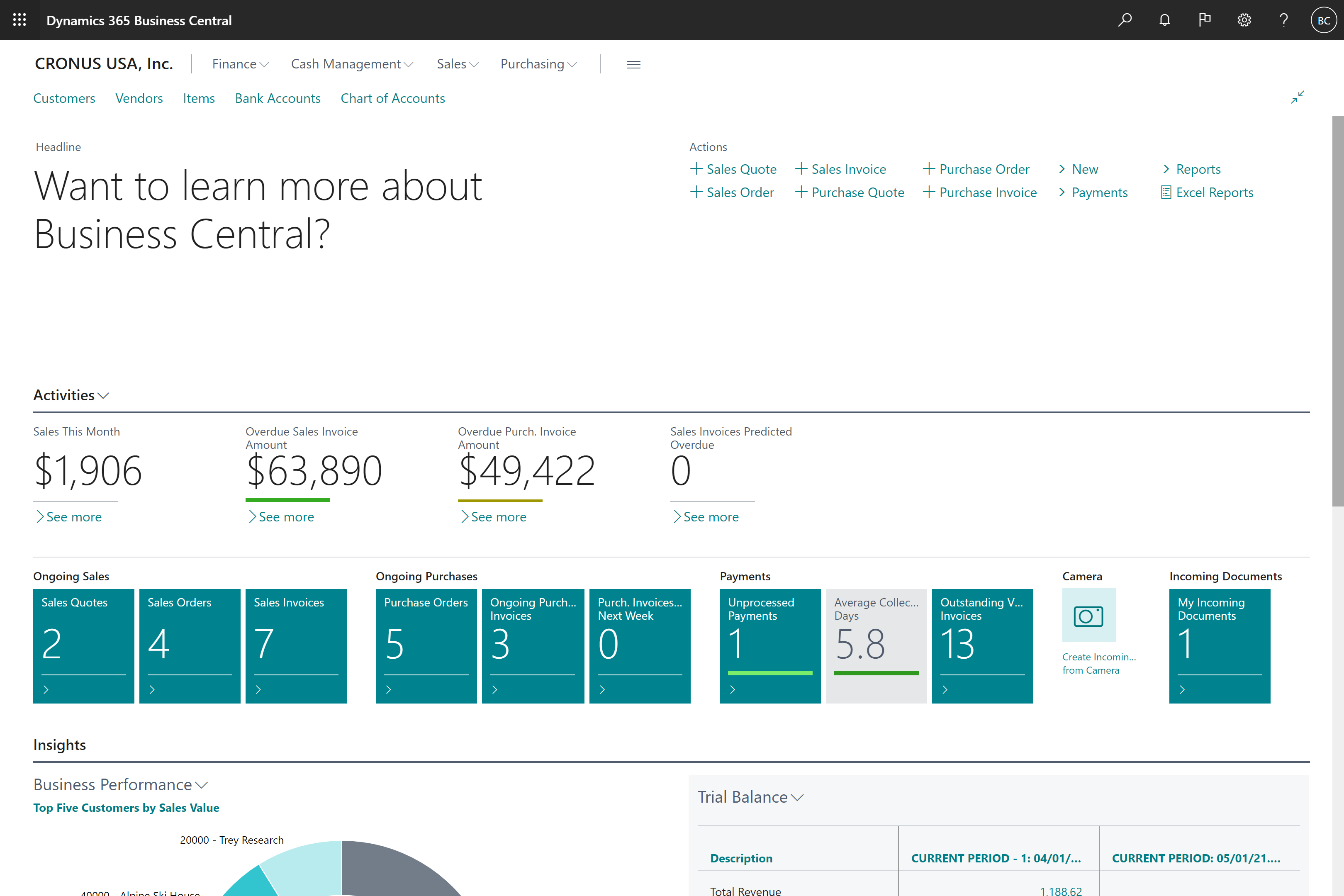Image resolution: width=1344 pixels, height=896 pixels.
Task: Switch to the Vendors page
Action: [x=139, y=98]
